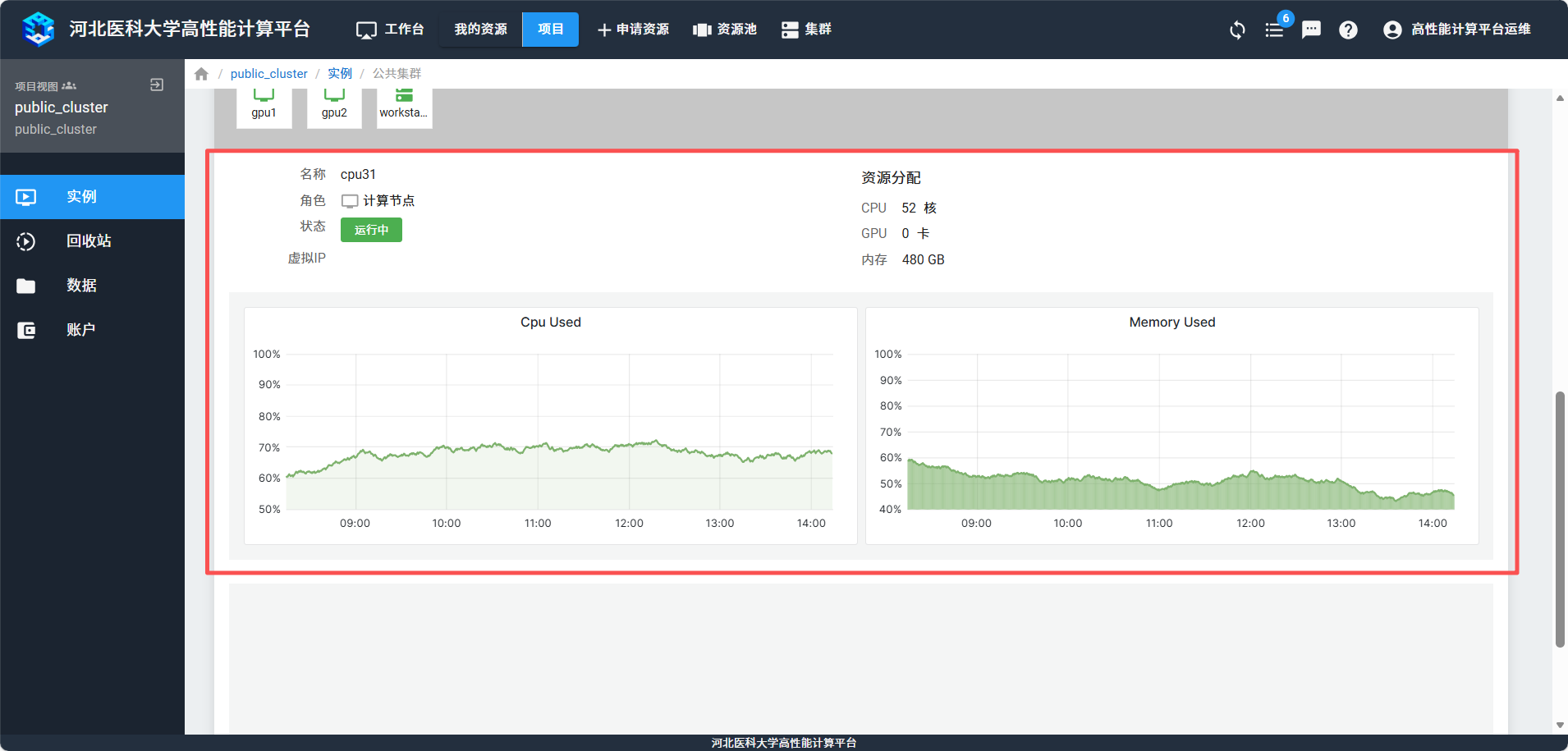Open the 我的资源 menu
1568x751 pixels.
pyautogui.click(x=480, y=30)
